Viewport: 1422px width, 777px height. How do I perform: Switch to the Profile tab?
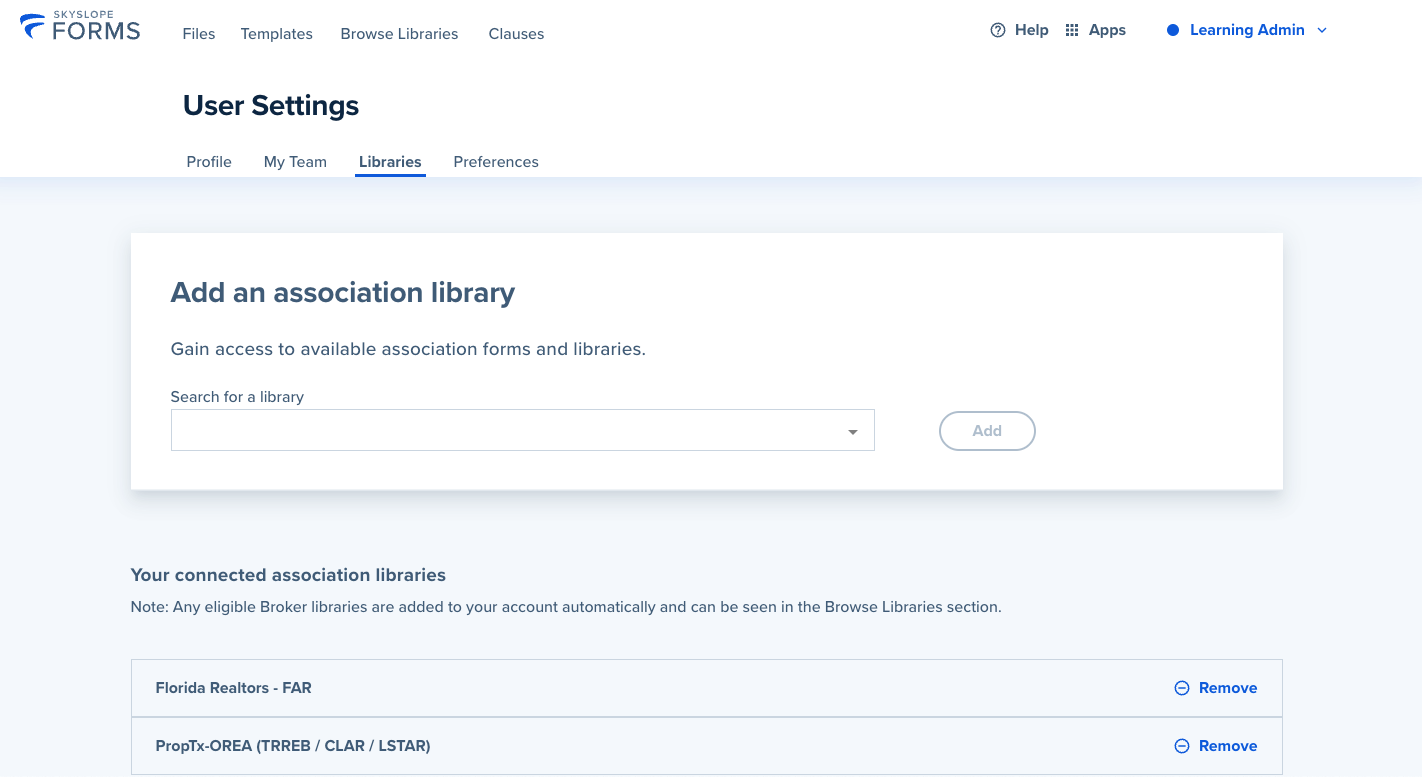pos(209,162)
